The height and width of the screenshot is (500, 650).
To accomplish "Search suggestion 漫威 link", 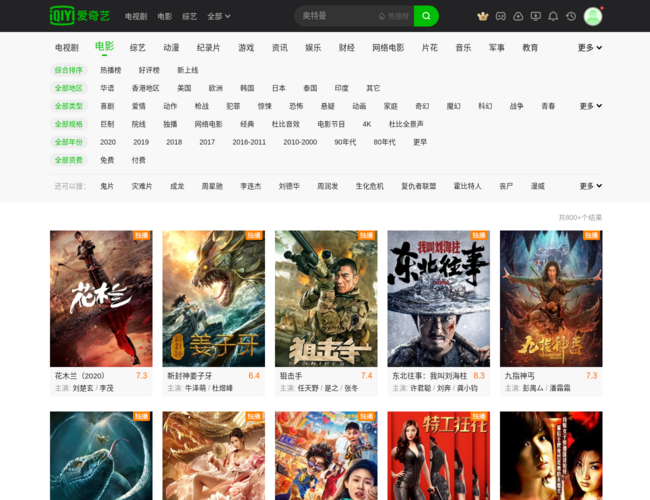I will 538,186.
